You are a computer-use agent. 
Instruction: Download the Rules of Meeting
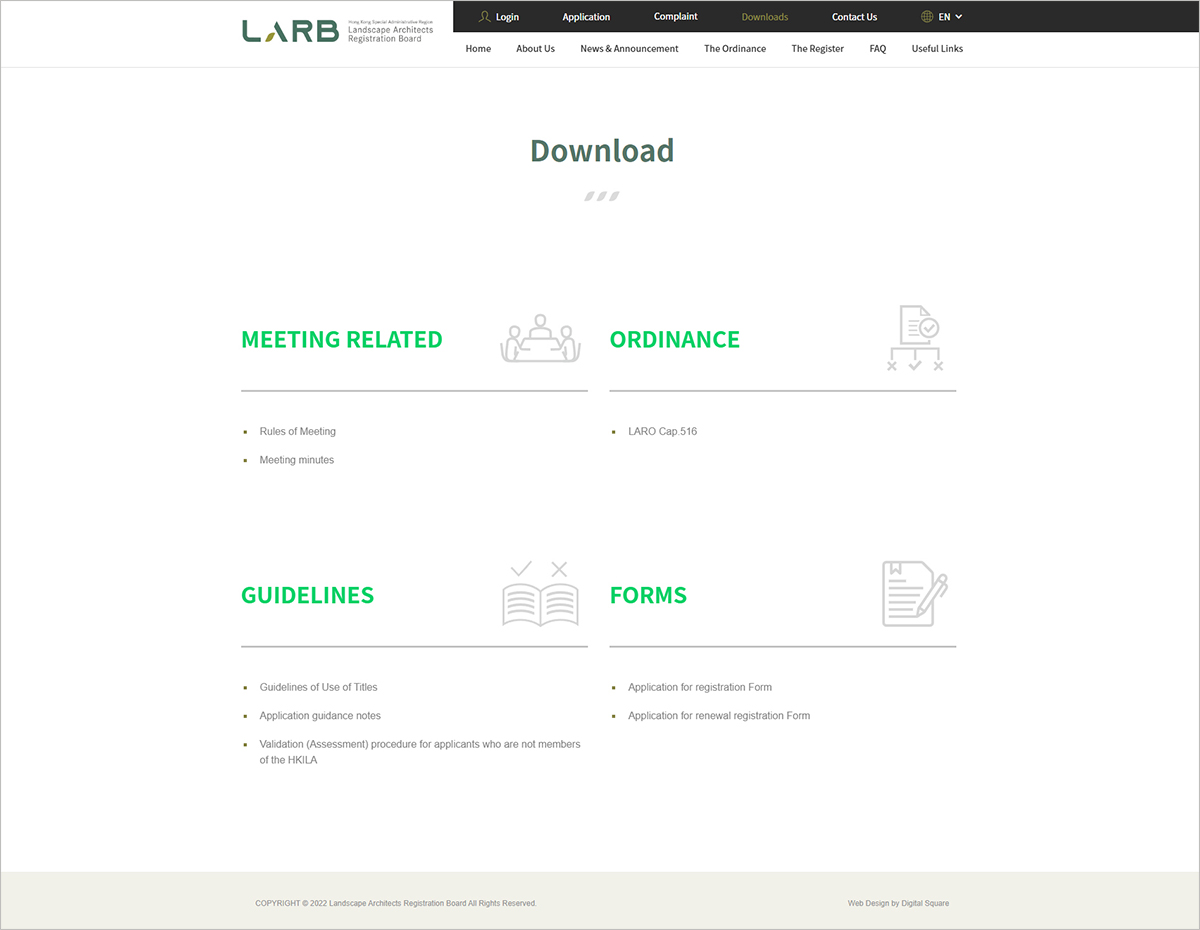[x=298, y=432]
